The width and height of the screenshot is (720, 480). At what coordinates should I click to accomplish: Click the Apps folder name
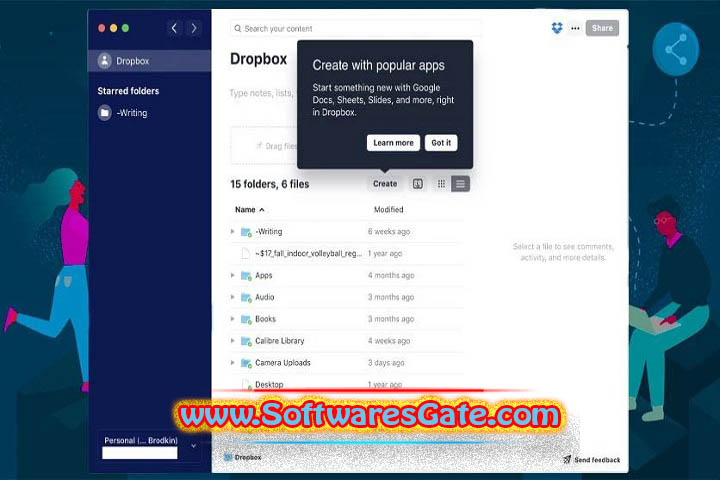click(x=264, y=276)
